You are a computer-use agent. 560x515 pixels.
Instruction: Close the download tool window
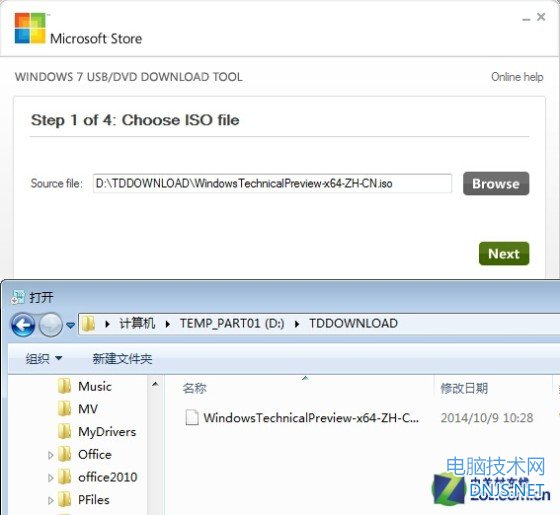click(541, 17)
